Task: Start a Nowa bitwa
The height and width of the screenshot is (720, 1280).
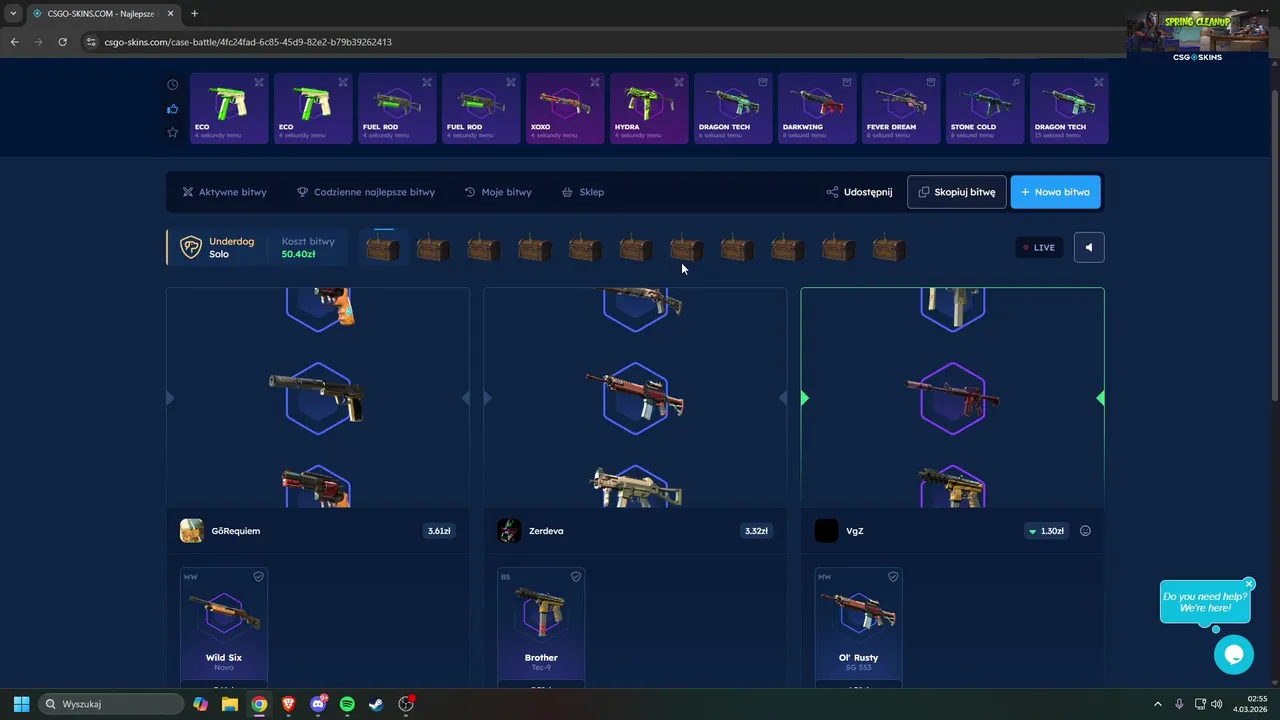Action: pyautogui.click(x=1056, y=192)
